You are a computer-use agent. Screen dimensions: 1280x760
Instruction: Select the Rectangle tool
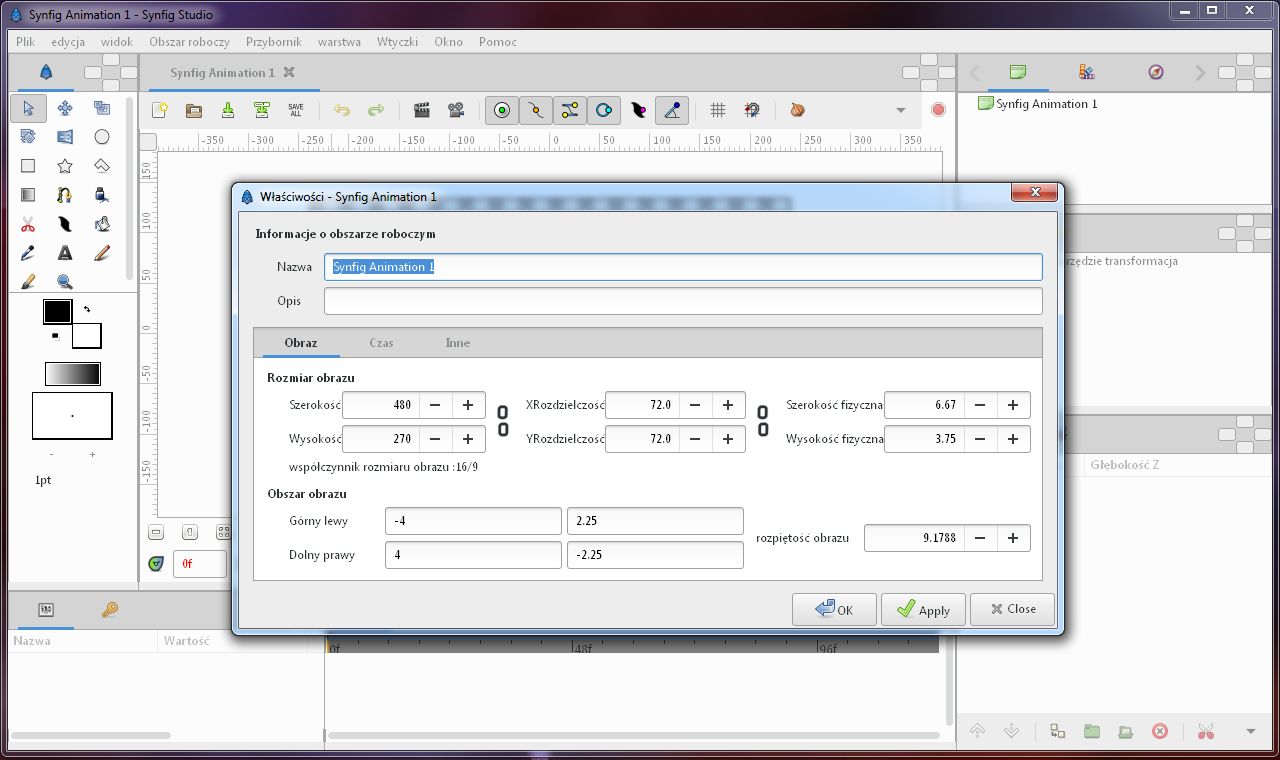pyautogui.click(x=28, y=166)
